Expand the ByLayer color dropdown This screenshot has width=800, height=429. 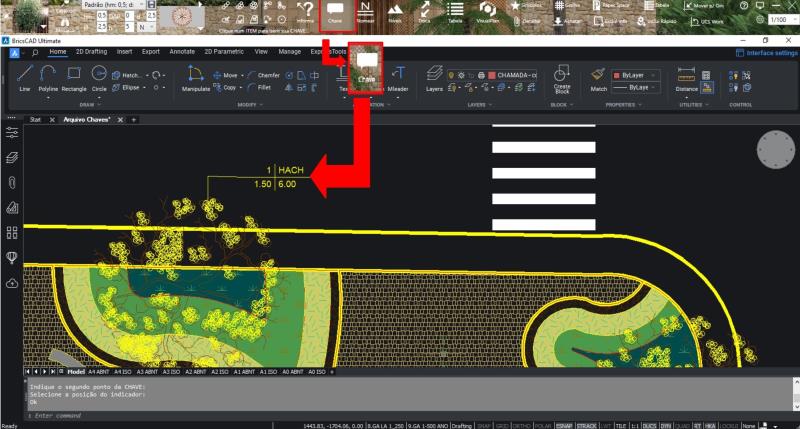638,75
